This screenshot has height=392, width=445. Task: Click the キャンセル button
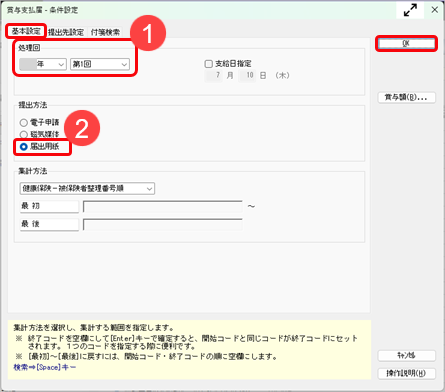pos(406,356)
